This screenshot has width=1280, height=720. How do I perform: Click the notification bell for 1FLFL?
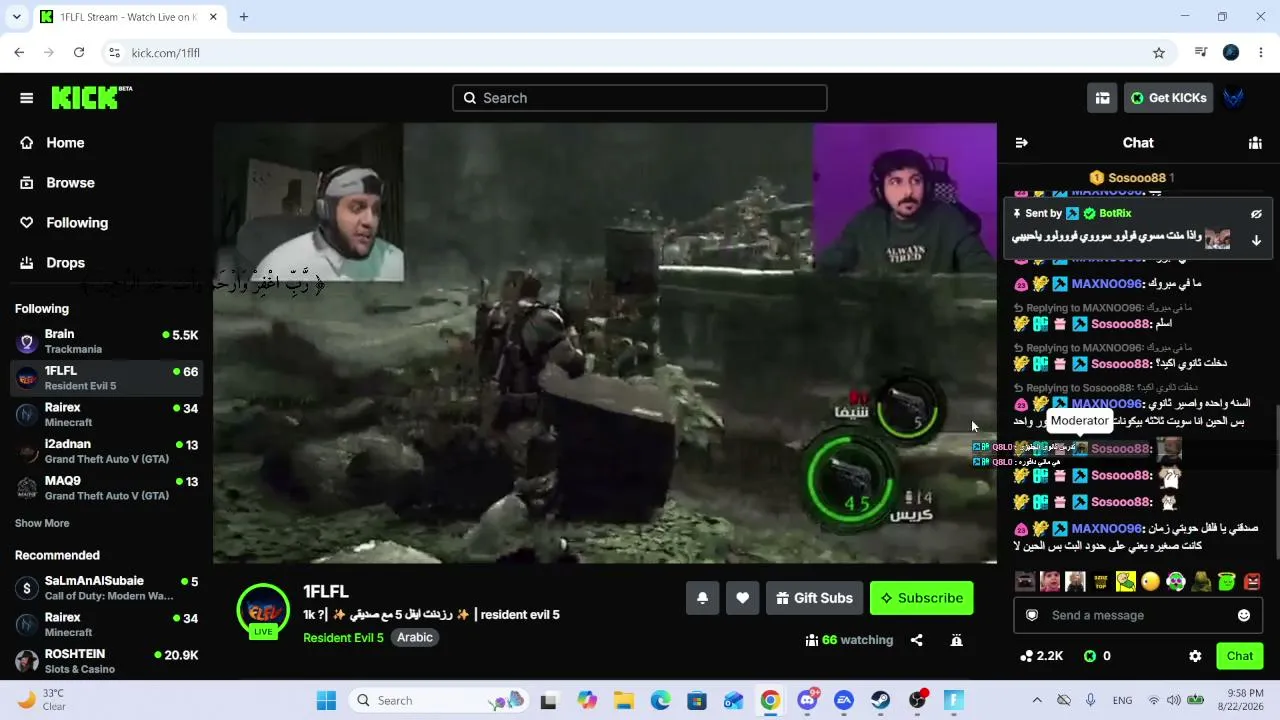(702, 598)
